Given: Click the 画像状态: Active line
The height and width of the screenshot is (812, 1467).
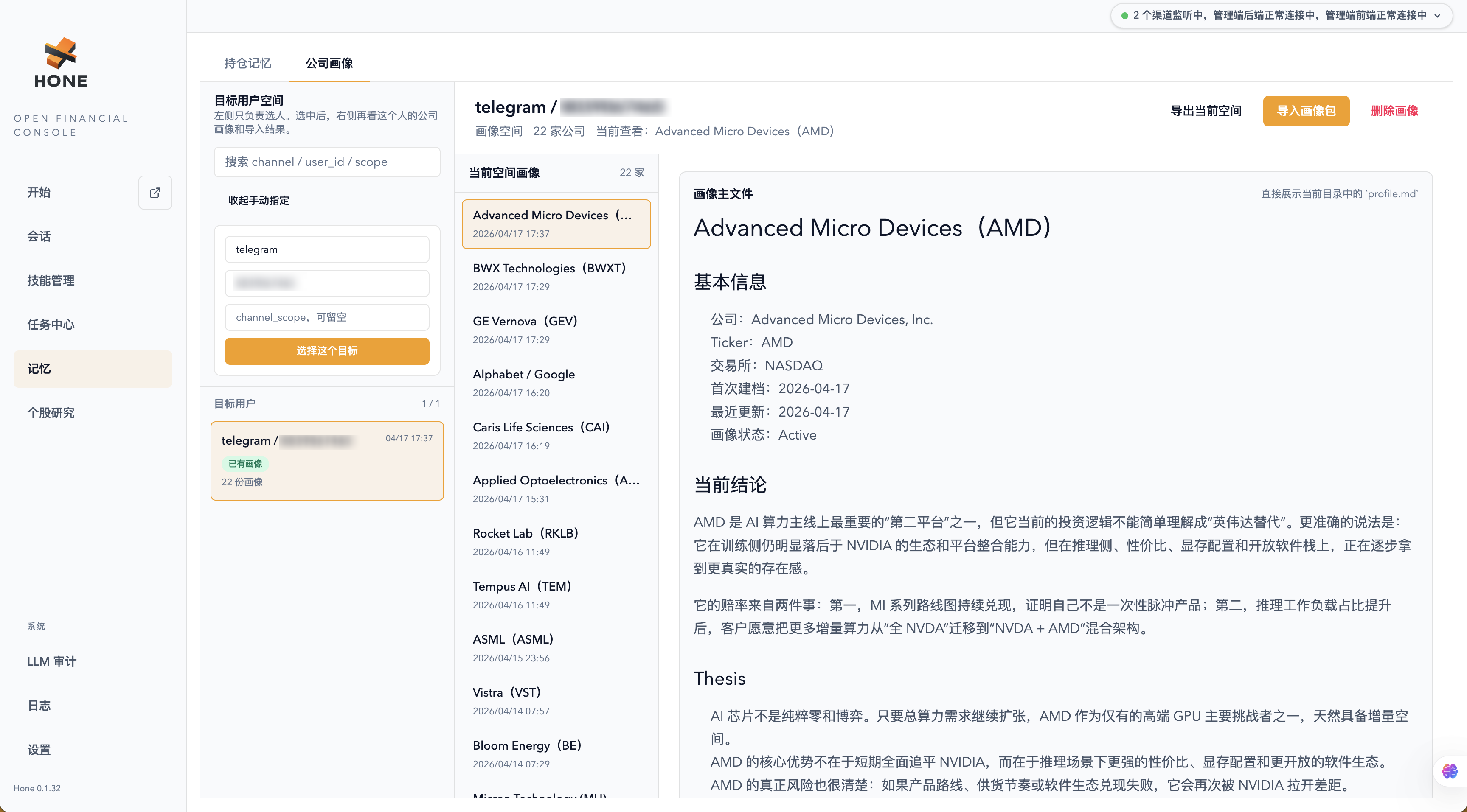Looking at the screenshot, I should (763, 435).
